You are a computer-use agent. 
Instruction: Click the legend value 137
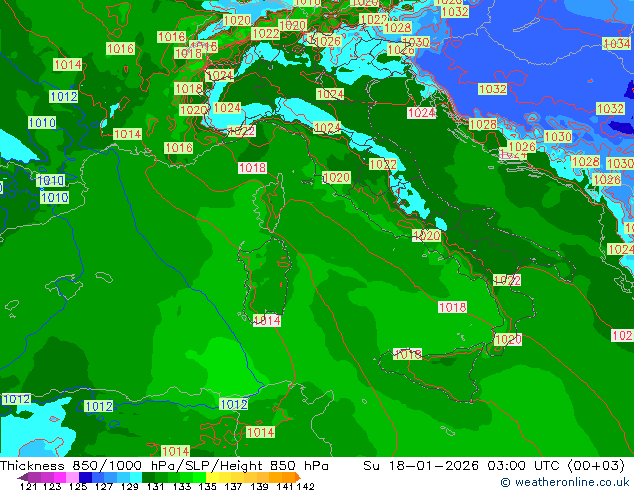click(233, 486)
